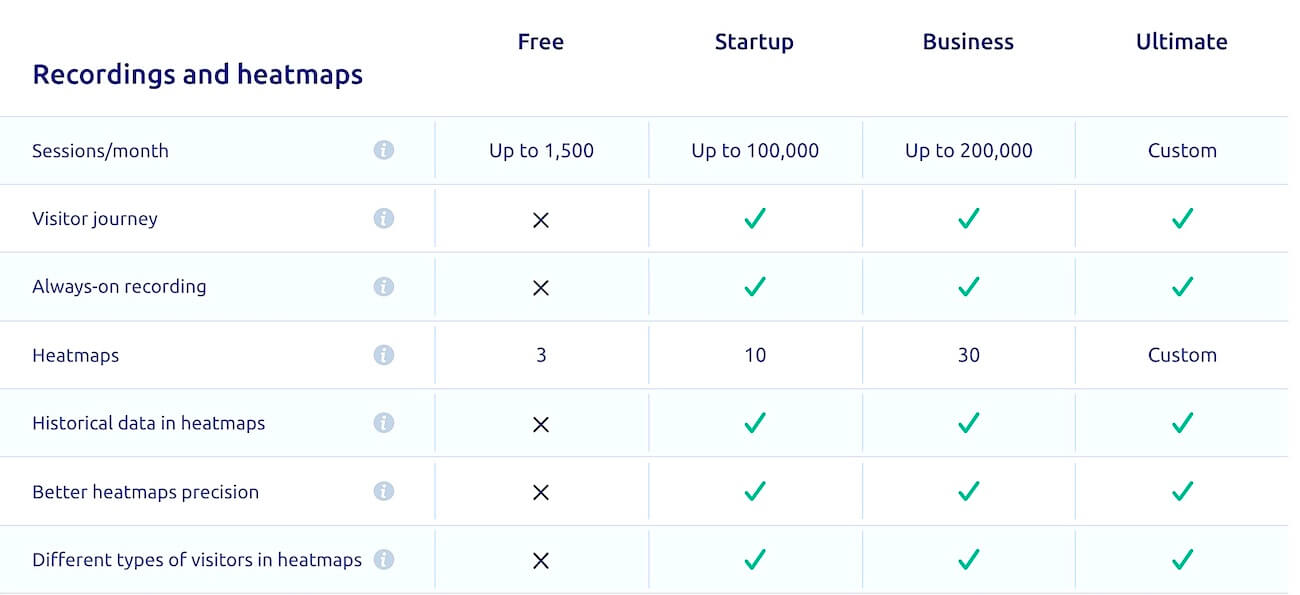
Task: Click the Up to 100,000 sessions cell
Action: pos(755,151)
